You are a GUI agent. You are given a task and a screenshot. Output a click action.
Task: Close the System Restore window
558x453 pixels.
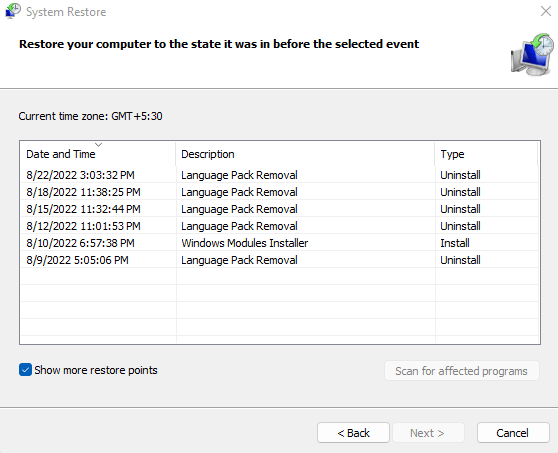546,11
